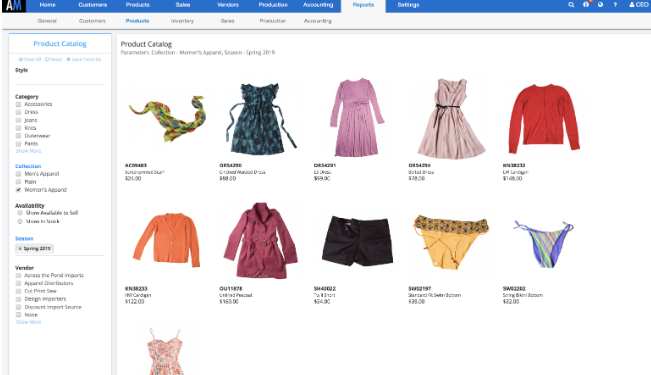This screenshot has width=651, height=375.
Task: Click the $160.00 price under OU11878
Action: [x=229, y=302]
